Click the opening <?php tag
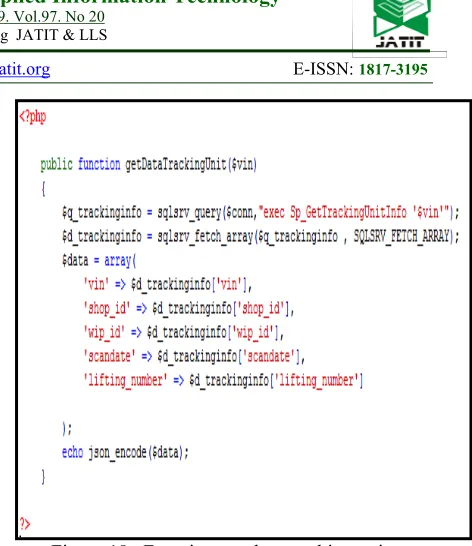 coord(33,117)
